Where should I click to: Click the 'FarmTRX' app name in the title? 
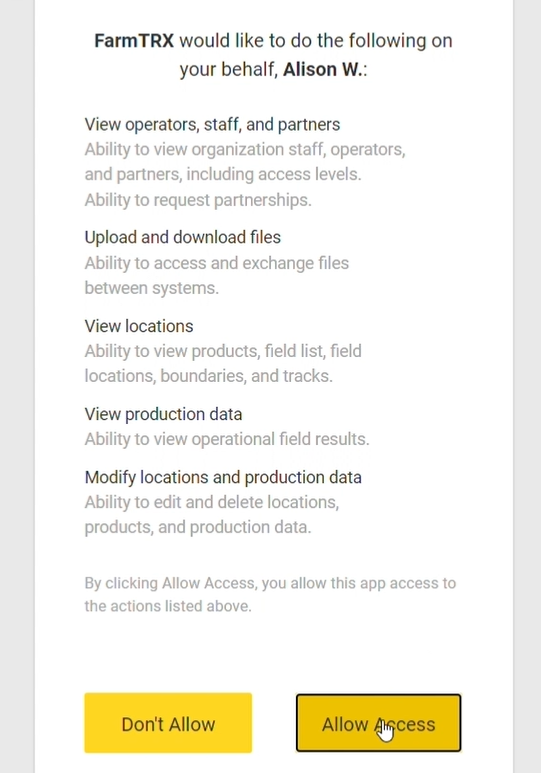134,40
